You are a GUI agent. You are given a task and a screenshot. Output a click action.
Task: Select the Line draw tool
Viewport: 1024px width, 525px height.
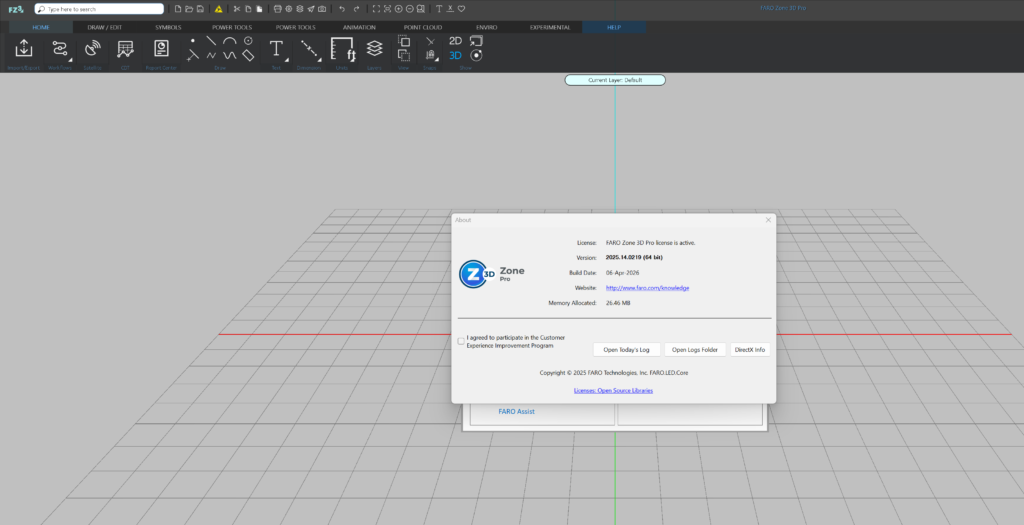(x=211, y=40)
